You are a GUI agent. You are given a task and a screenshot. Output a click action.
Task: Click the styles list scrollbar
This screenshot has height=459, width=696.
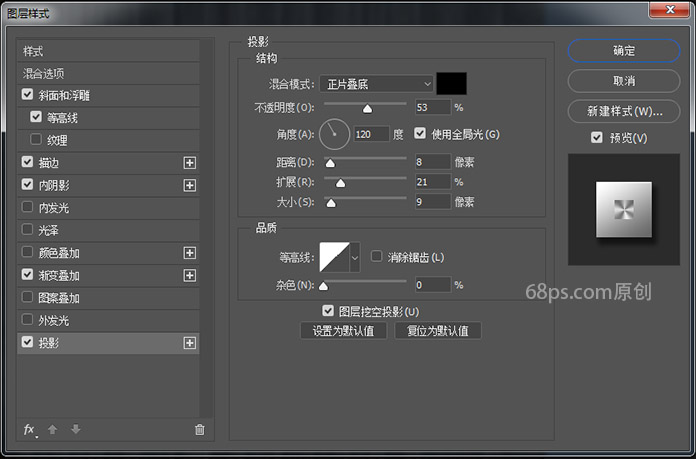tap(206, 229)
